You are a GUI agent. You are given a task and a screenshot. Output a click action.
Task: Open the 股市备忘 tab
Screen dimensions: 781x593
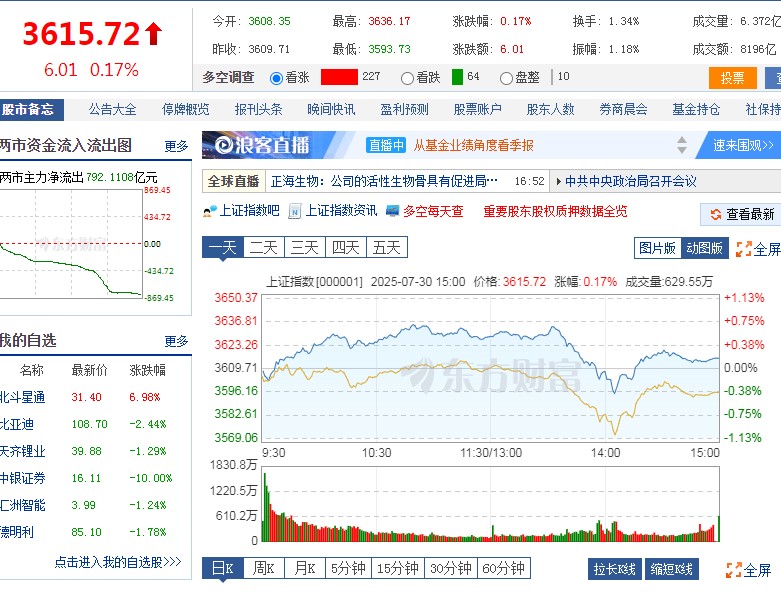click(31, 110)
